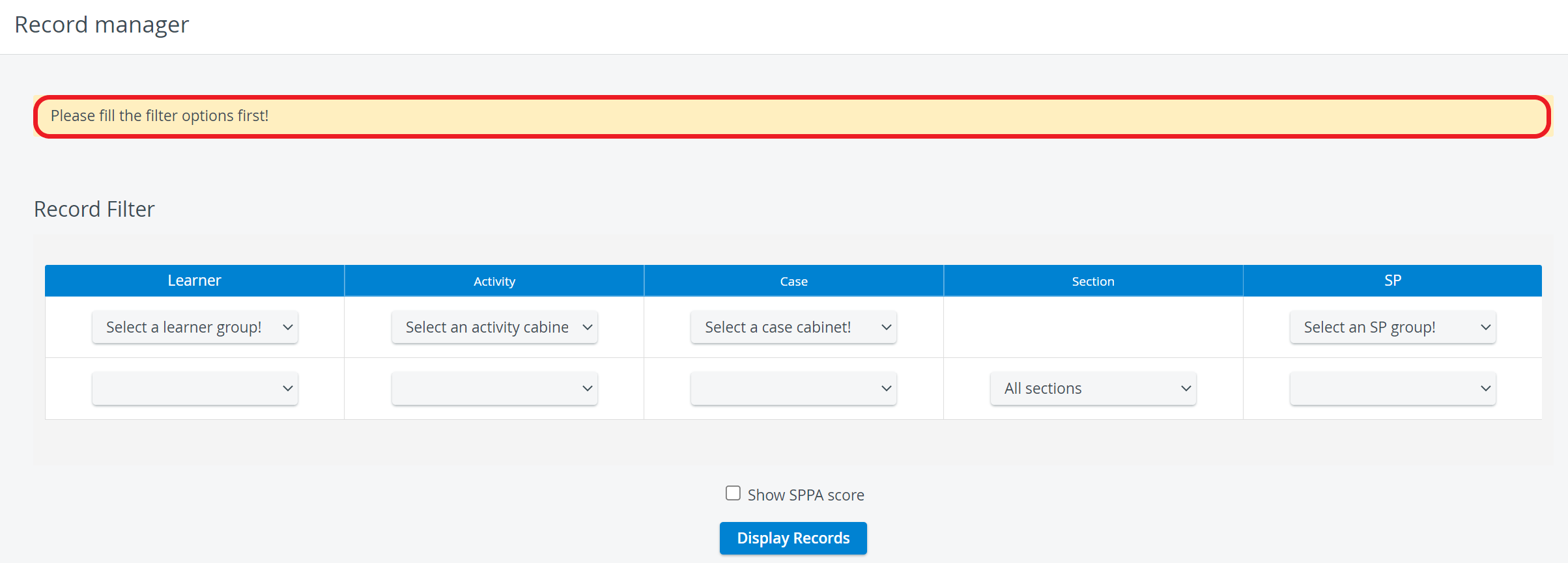Image resolution: width=1568 pixels, height=563 pixels.
Task: Click the Display Records button
Action: click(x=793, y=538)
